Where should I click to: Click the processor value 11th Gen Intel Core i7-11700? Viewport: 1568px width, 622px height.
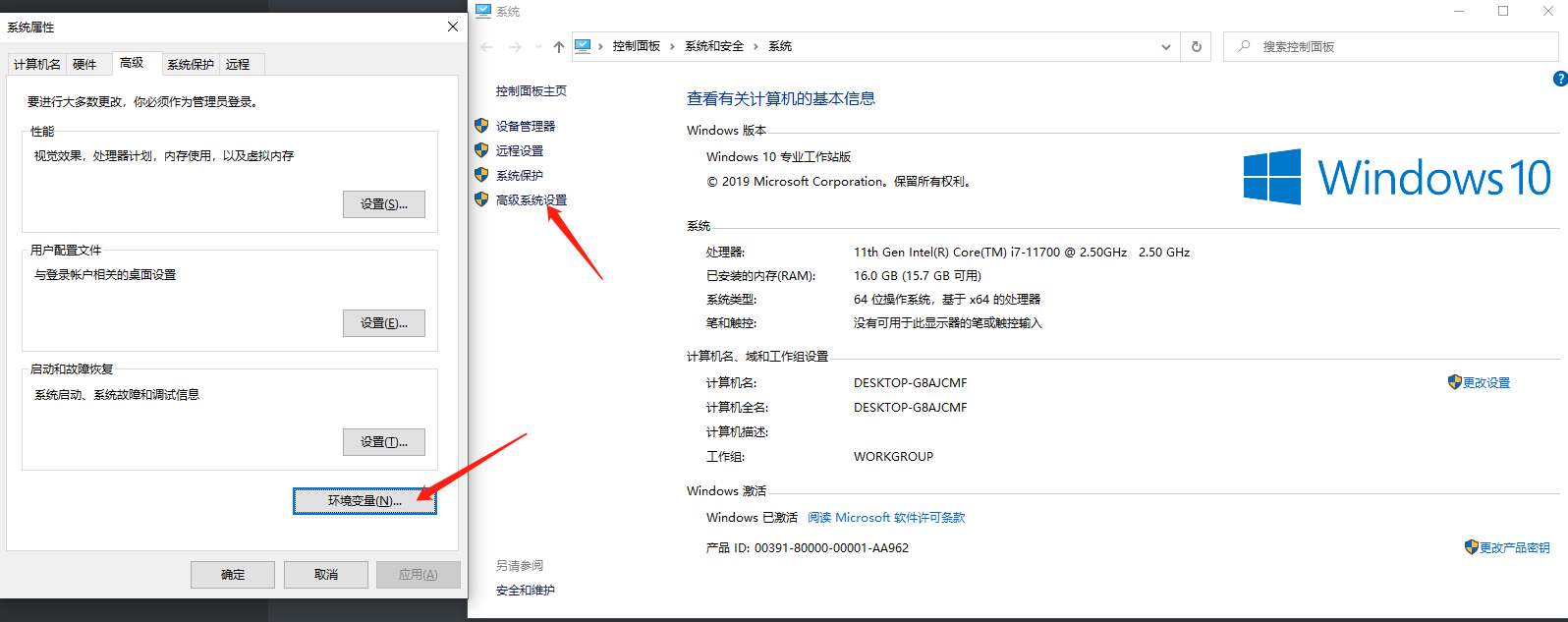point(1022,252)
